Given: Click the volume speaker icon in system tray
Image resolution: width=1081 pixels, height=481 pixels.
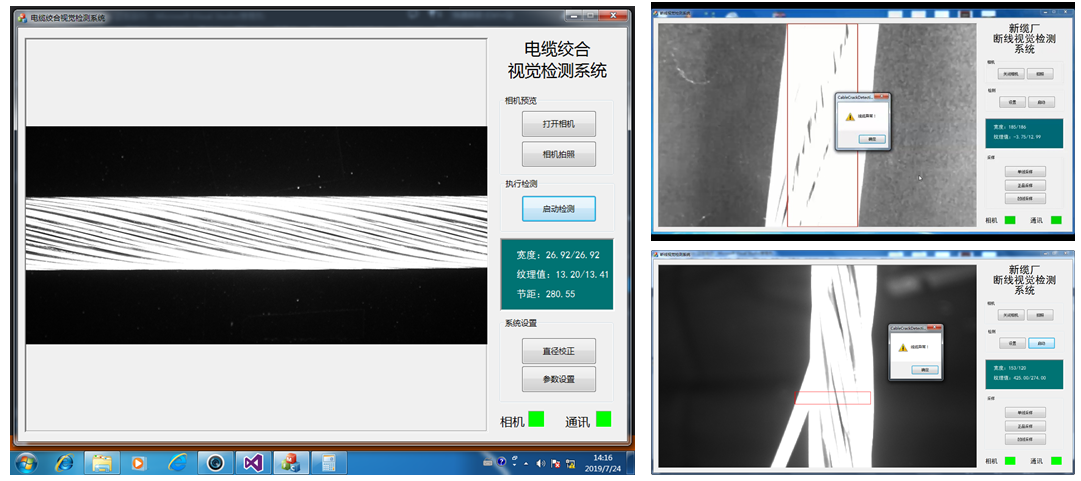Looking at the screenshot, I should tap(541, 463).
